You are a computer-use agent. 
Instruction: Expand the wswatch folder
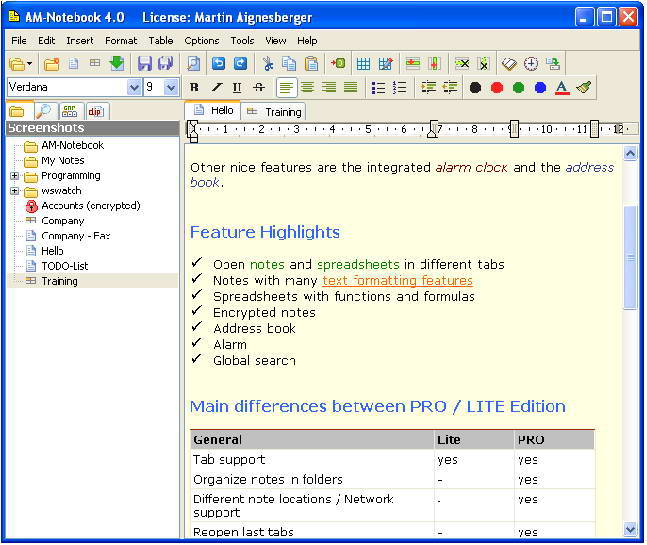(14, 191)
